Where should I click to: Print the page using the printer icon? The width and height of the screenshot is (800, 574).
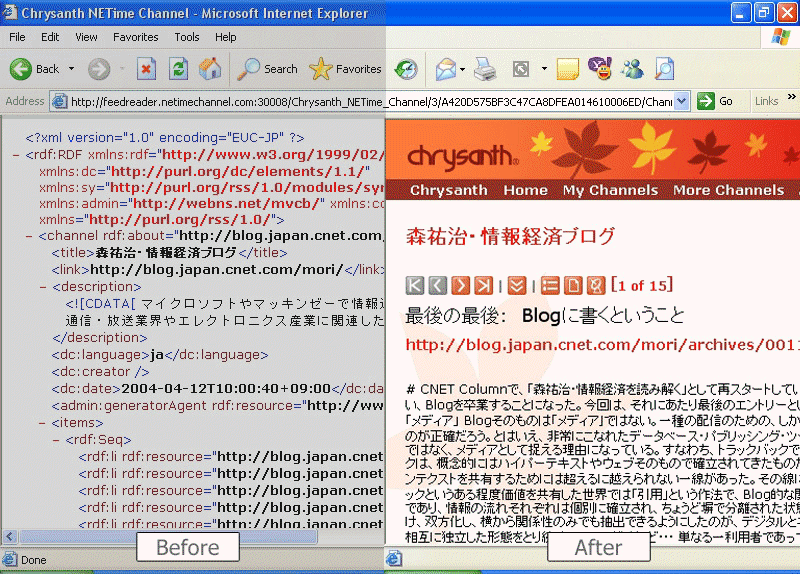pyautogui.click(x=485, y=69)
